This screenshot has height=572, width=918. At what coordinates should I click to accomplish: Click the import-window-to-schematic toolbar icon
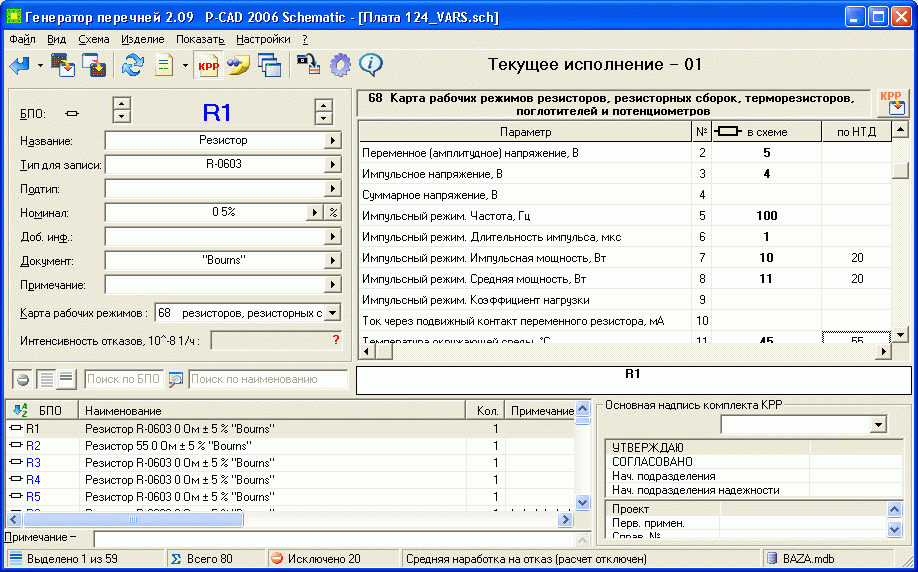click(x=94, y=66)
